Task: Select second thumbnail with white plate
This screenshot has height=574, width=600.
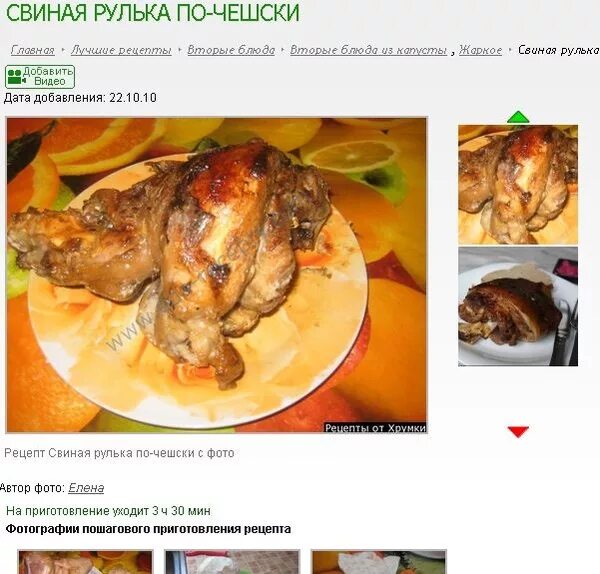Action: tap(518, 307)
